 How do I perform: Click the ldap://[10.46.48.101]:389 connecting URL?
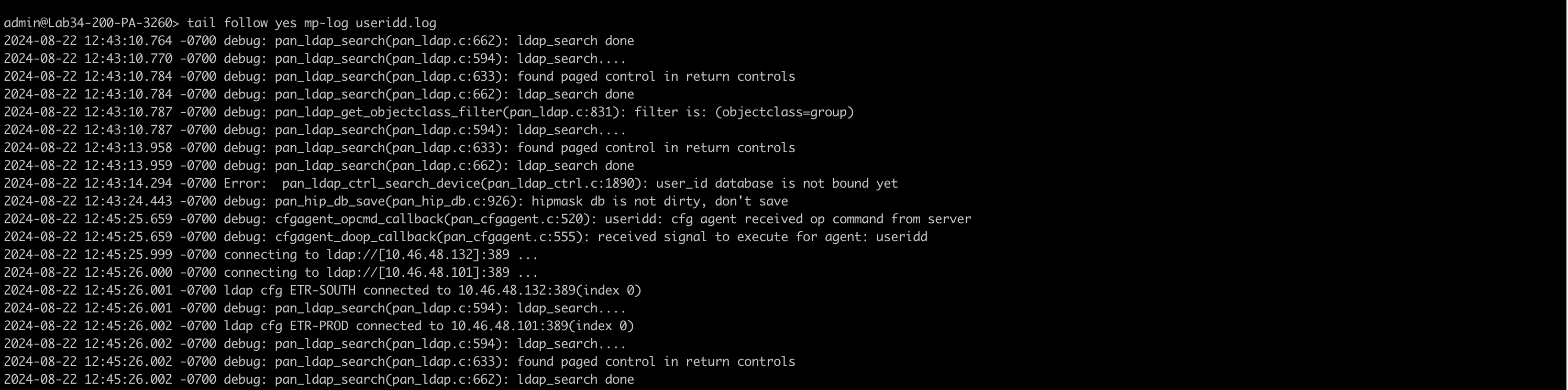(417, 273)
